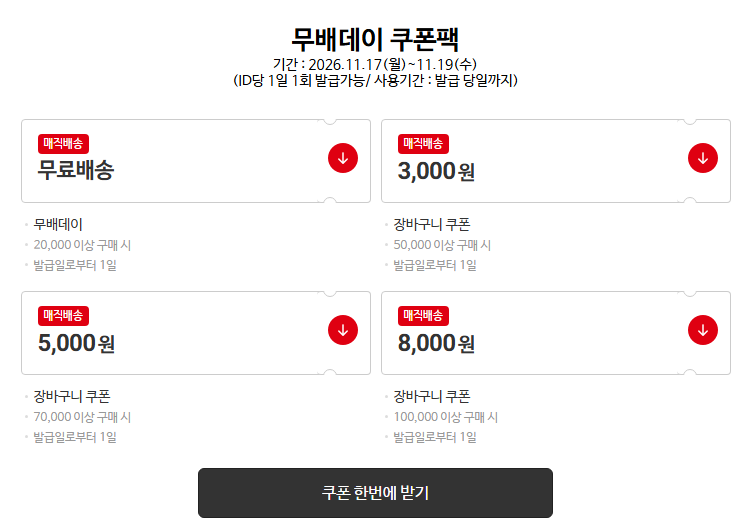Click download arrow on 3,000원 coupon
This screenshot has height=524, width=751.
[703, 158]
